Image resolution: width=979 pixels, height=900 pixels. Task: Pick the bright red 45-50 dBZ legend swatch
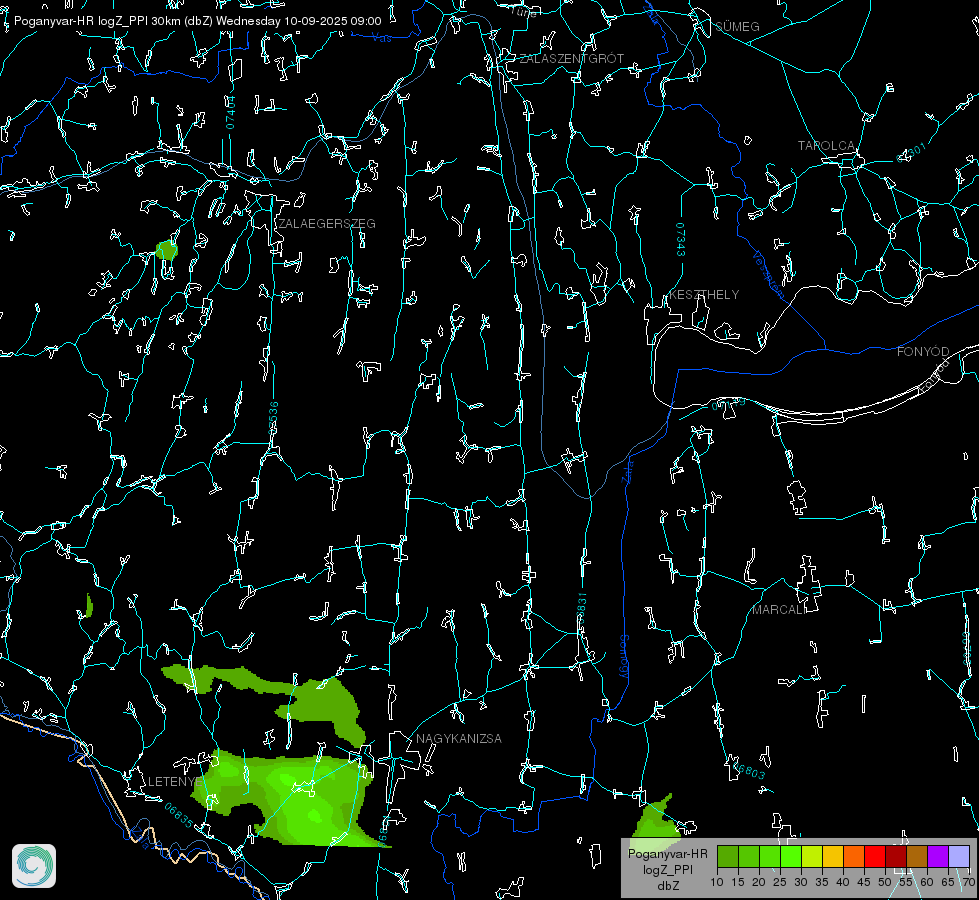point(875,856)
